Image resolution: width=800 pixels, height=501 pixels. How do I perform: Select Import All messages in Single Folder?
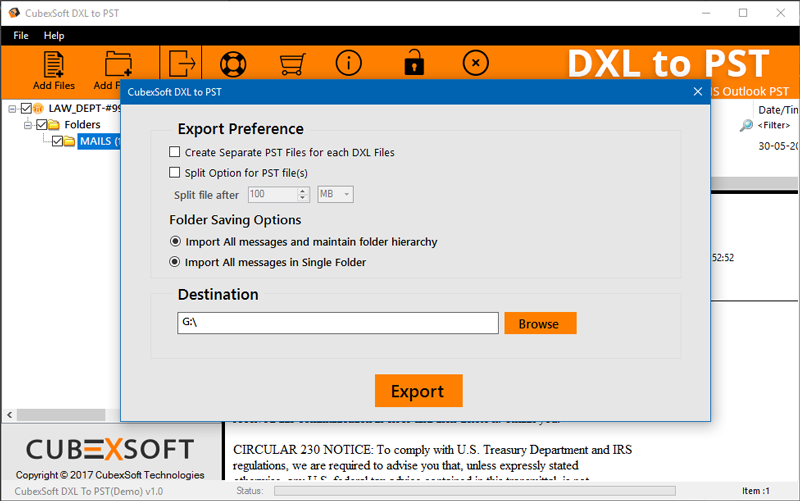pyautogui.click(x=174, y=262)
